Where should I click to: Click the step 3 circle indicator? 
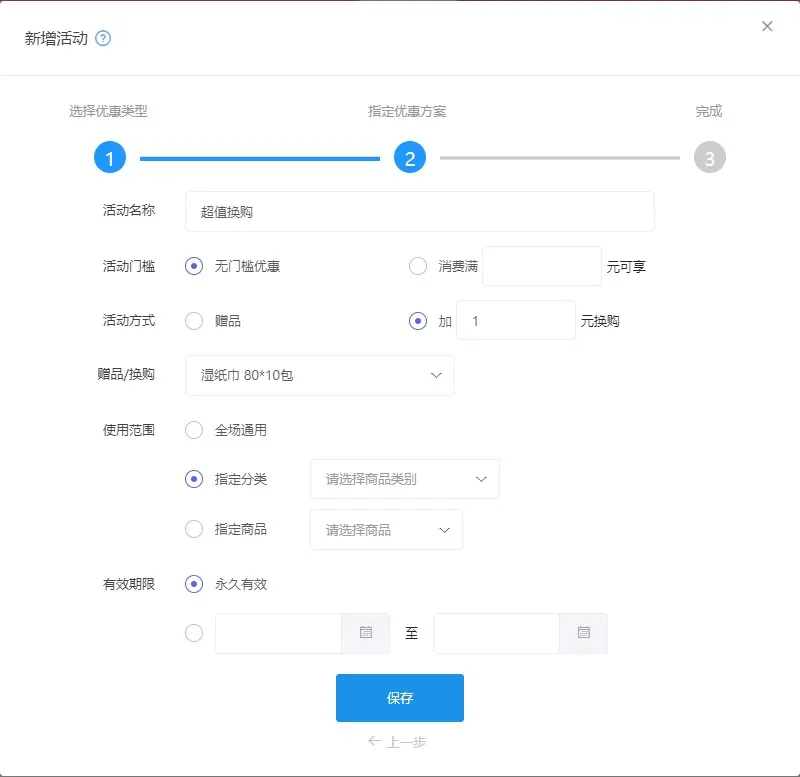(x=710, y=157)
